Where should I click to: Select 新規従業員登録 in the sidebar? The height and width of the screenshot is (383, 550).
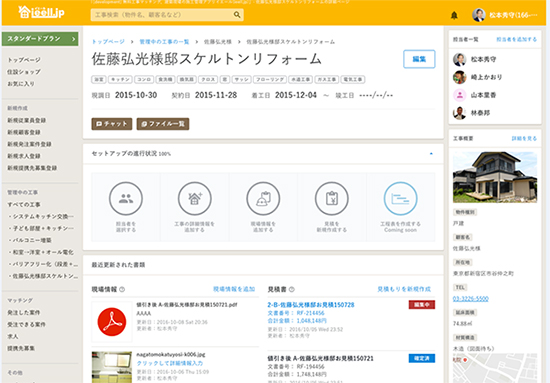tap(27, 120)
